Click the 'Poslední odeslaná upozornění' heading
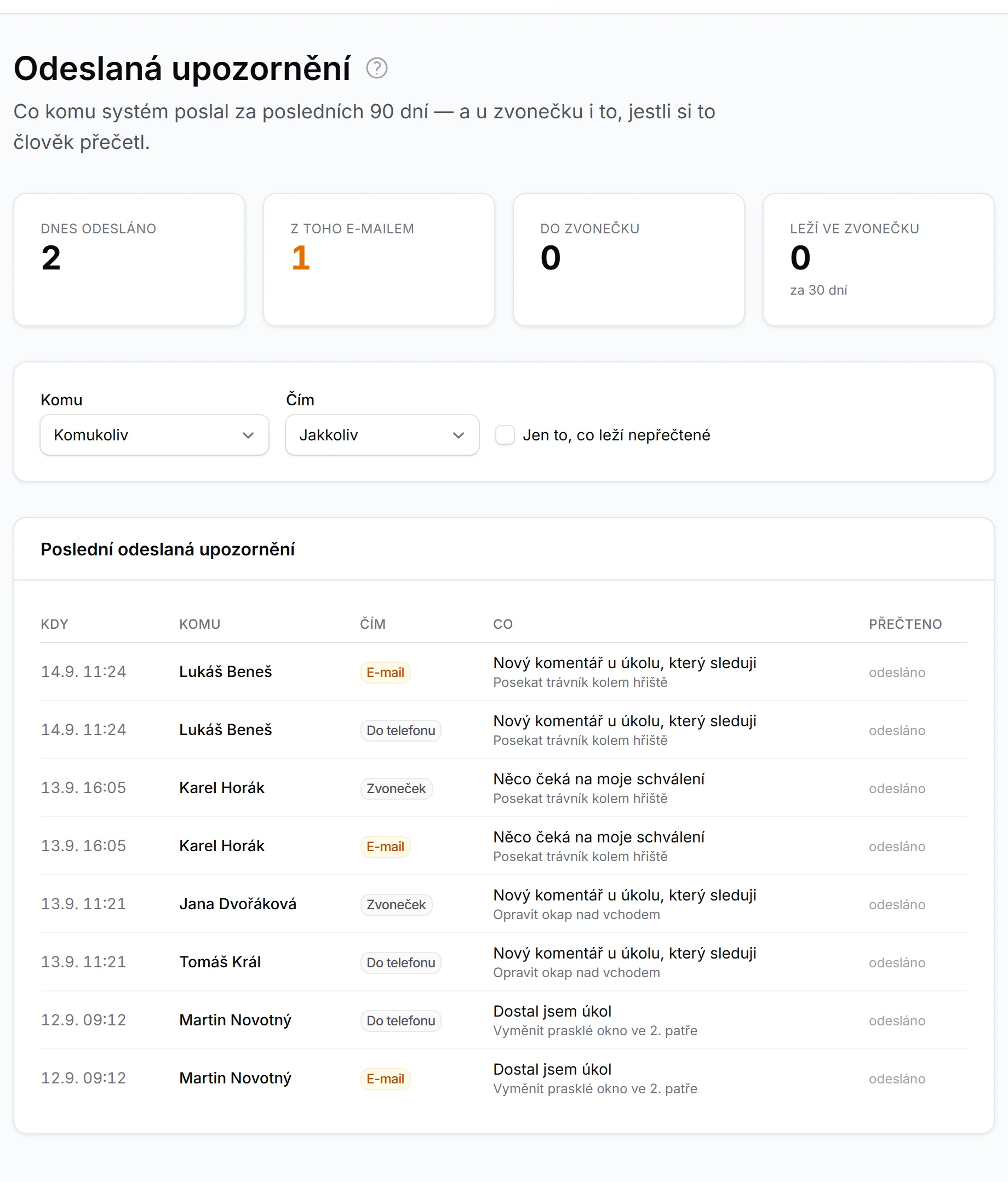The height and width of the screenshot is (1182, 1008). click(168, 549)
